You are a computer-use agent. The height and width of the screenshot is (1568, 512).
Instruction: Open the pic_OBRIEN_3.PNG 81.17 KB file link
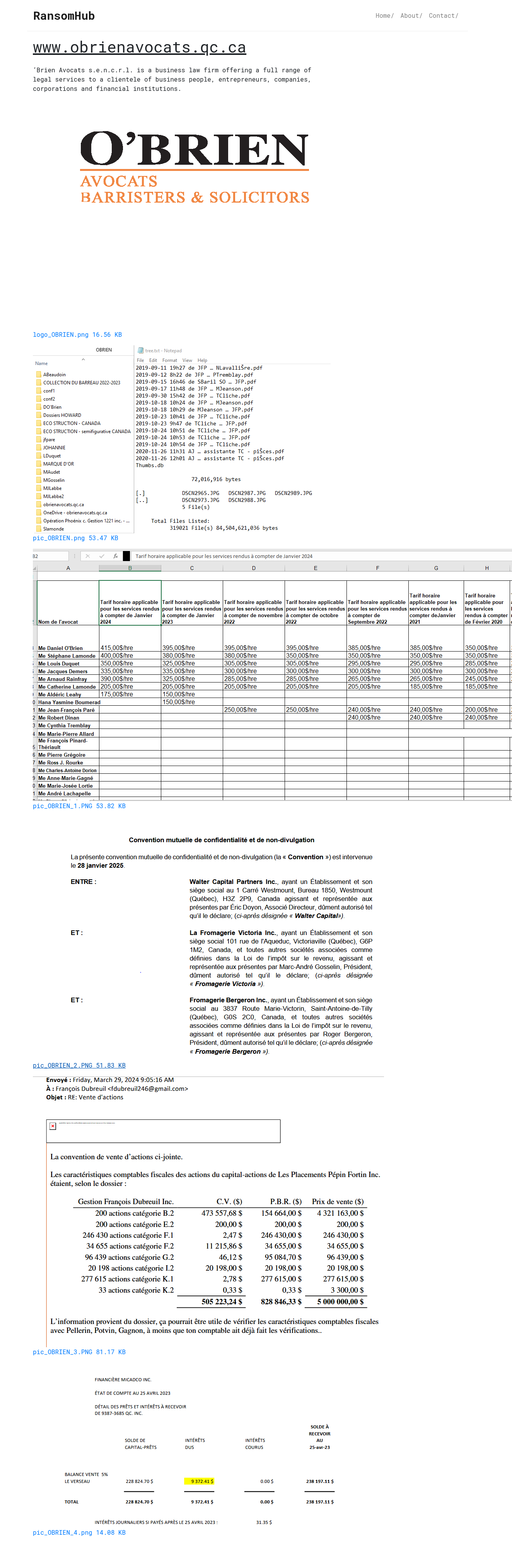tap(79, 1352)
